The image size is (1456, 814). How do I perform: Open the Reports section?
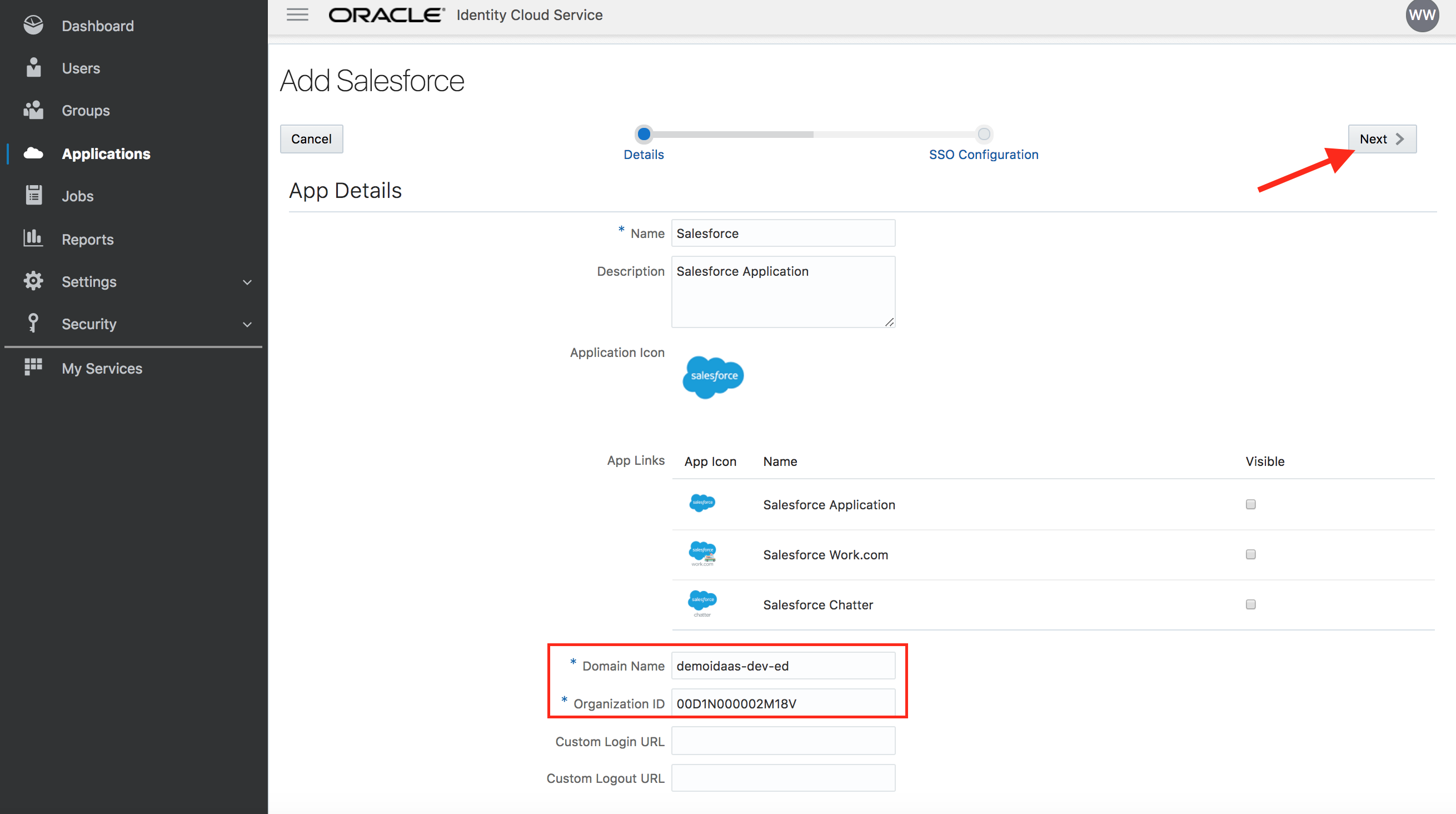pyautogui.click(x=88, y=239)
